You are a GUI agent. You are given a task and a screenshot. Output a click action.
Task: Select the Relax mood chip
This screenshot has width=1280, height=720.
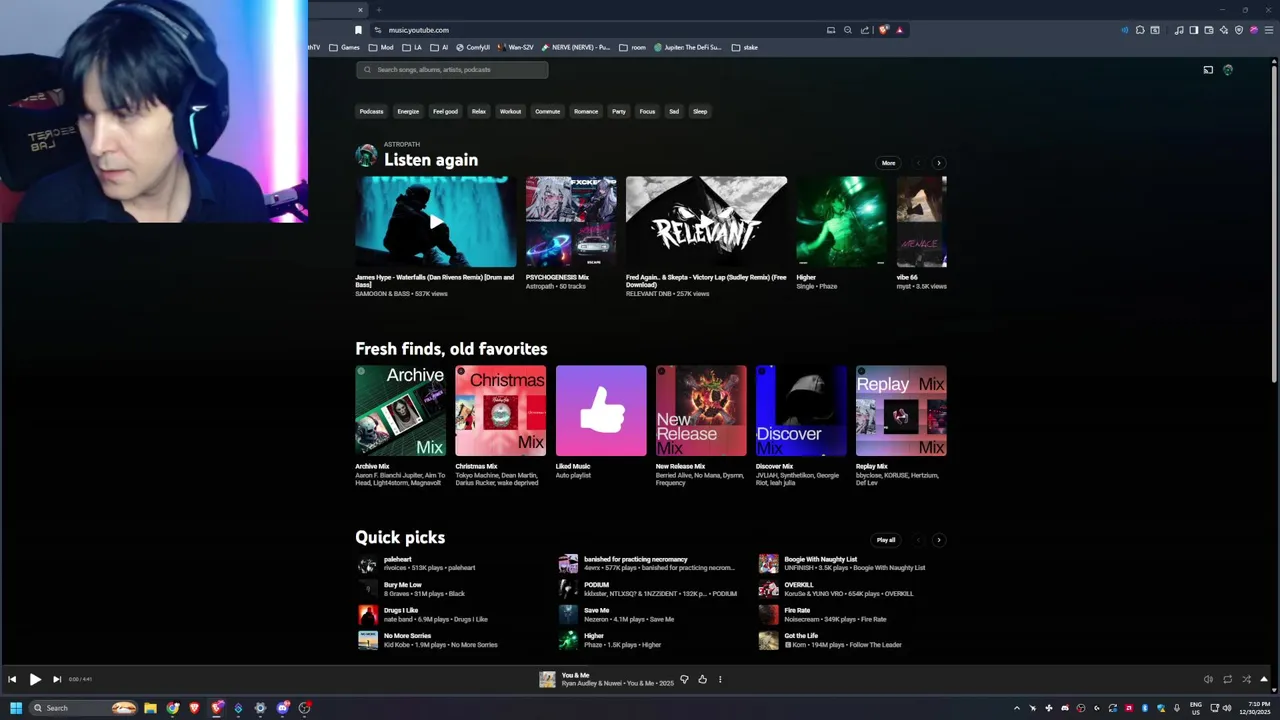pyautogui.click(x=479, y=111)
